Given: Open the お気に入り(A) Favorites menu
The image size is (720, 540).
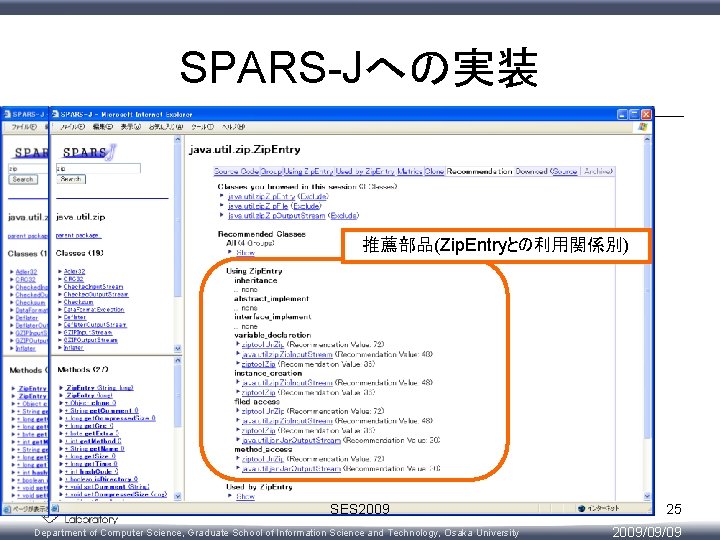Looking at the screenshot, I should [x=166, y=127].
